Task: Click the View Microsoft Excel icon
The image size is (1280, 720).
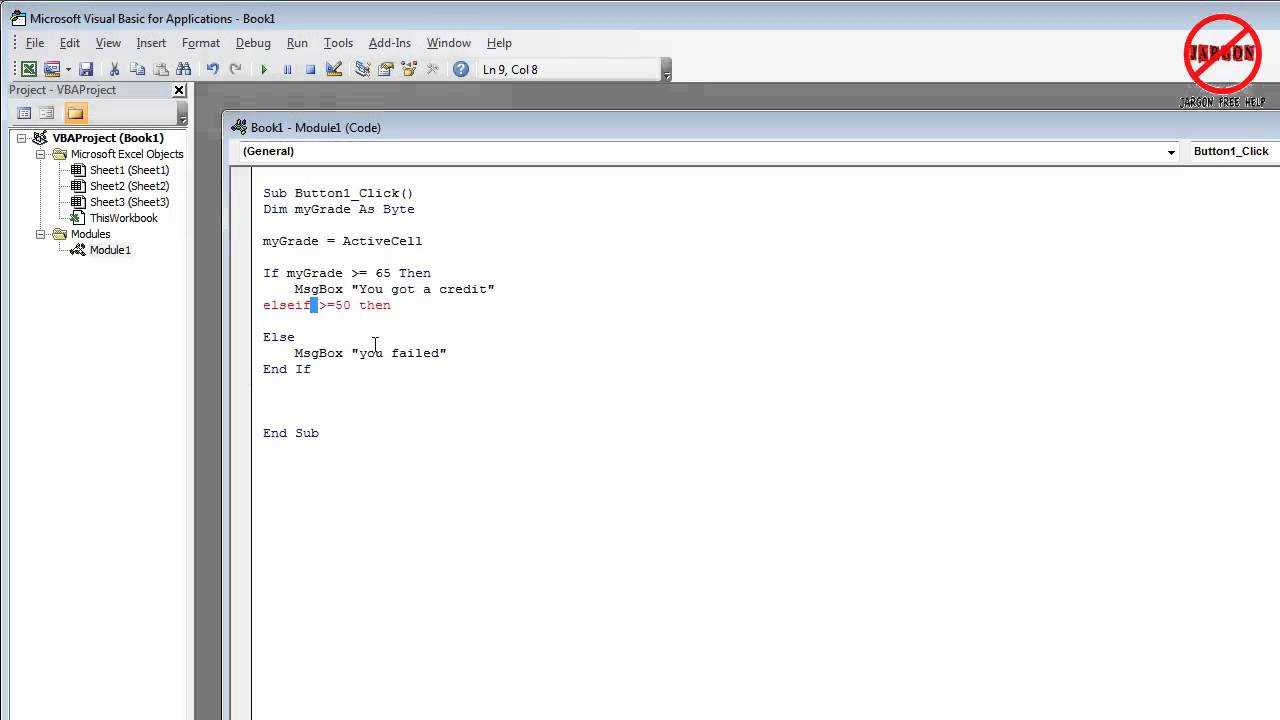Action: coord(29,69)
